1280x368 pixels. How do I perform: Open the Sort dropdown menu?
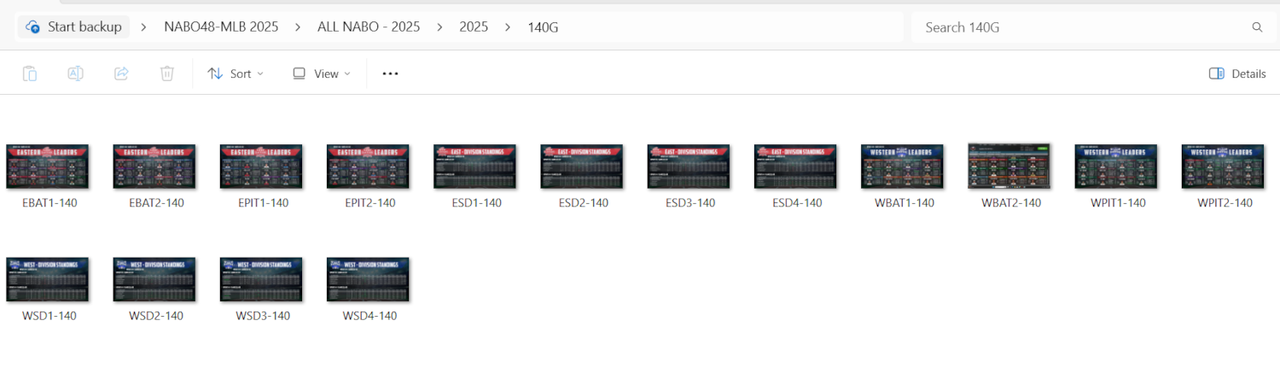235,73
